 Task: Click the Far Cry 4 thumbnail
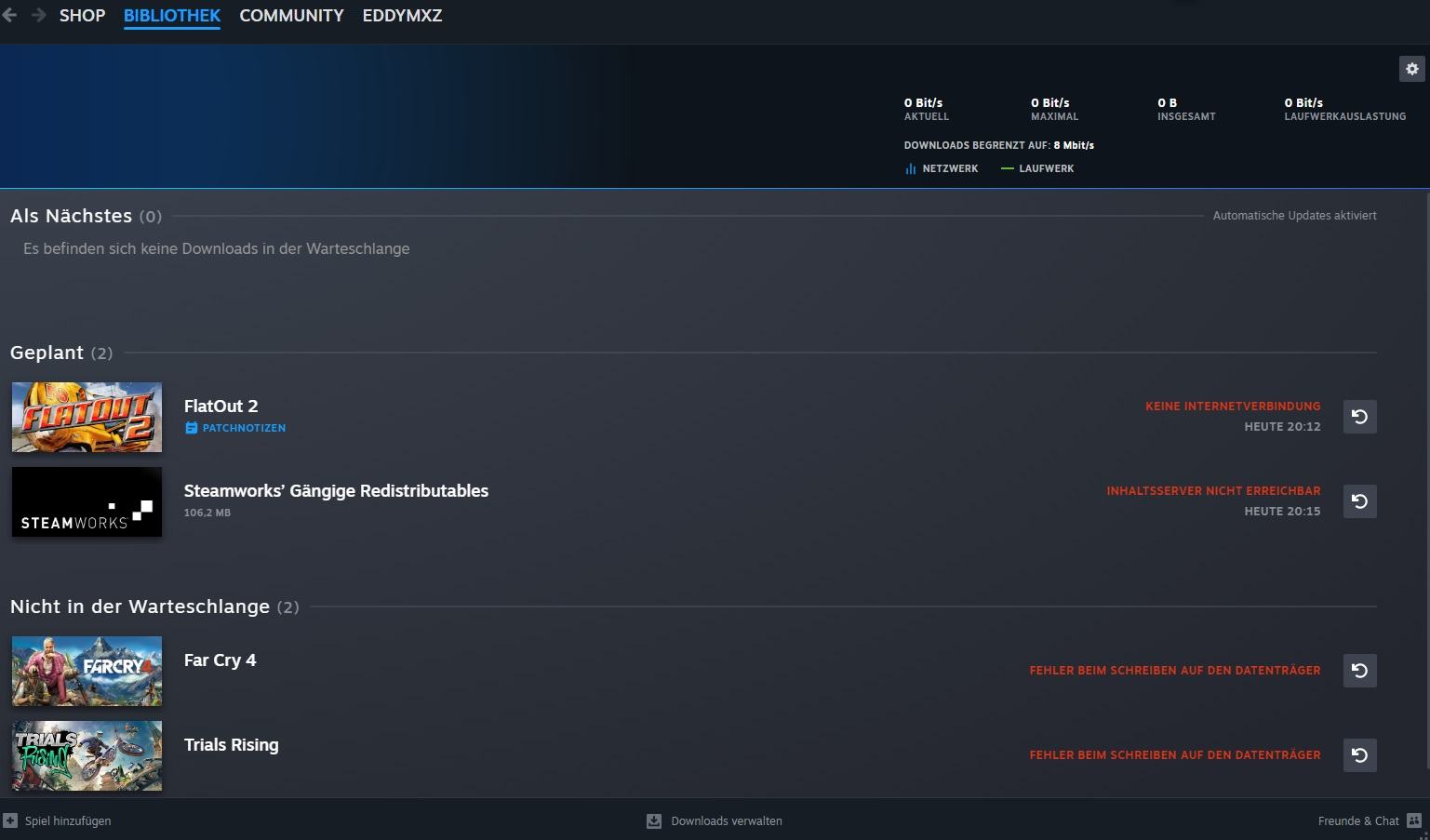(87, 671)
